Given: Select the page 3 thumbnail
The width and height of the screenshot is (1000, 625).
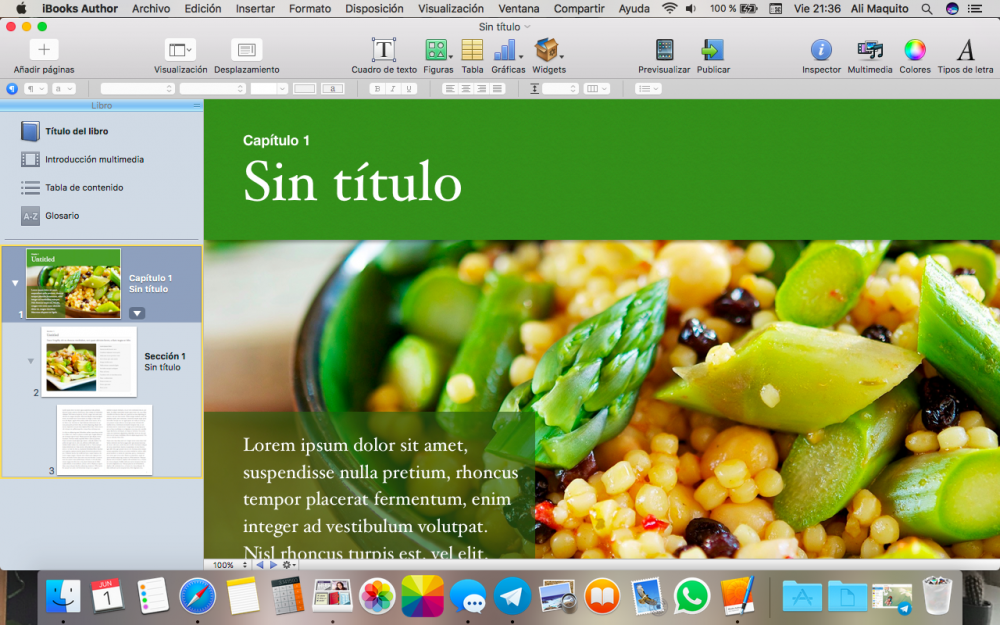Looking at the screenshot, I should [x=104, y=439].
